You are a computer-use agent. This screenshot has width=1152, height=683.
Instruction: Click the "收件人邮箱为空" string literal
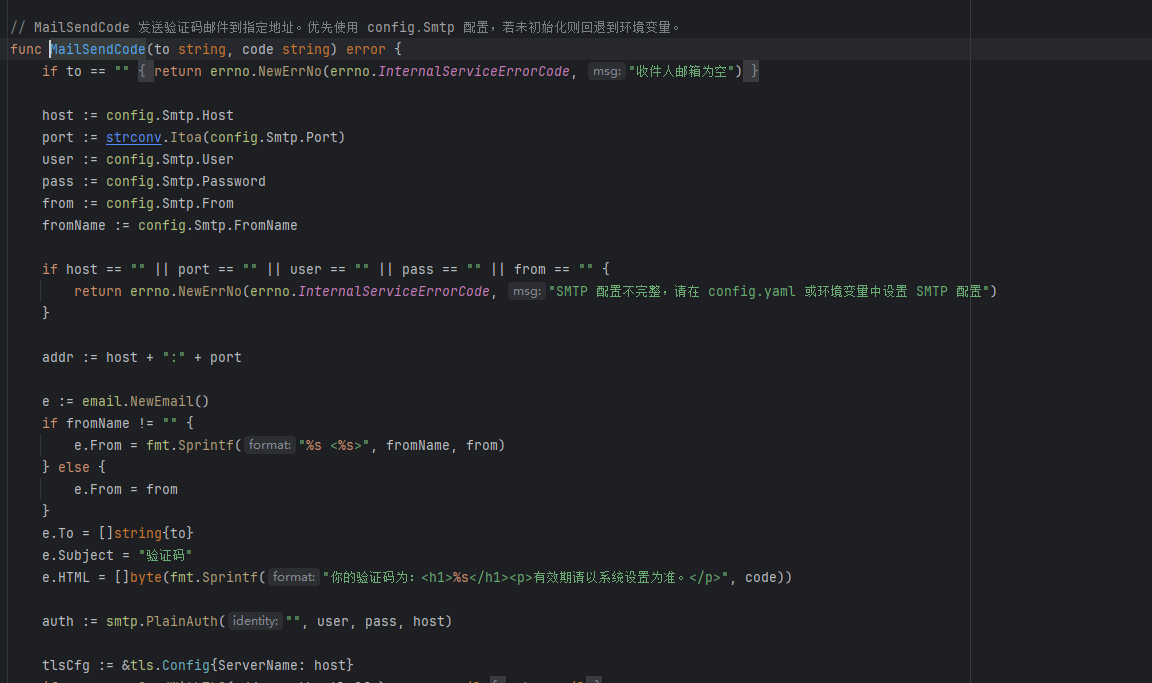[681, 71]
